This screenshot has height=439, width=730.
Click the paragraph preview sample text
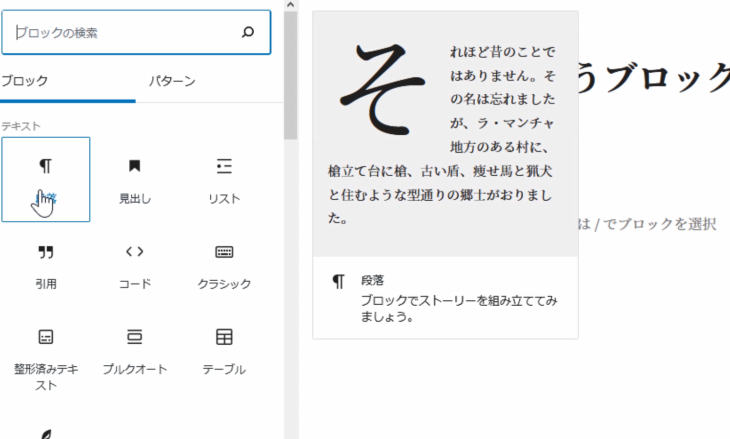point(441,135)
